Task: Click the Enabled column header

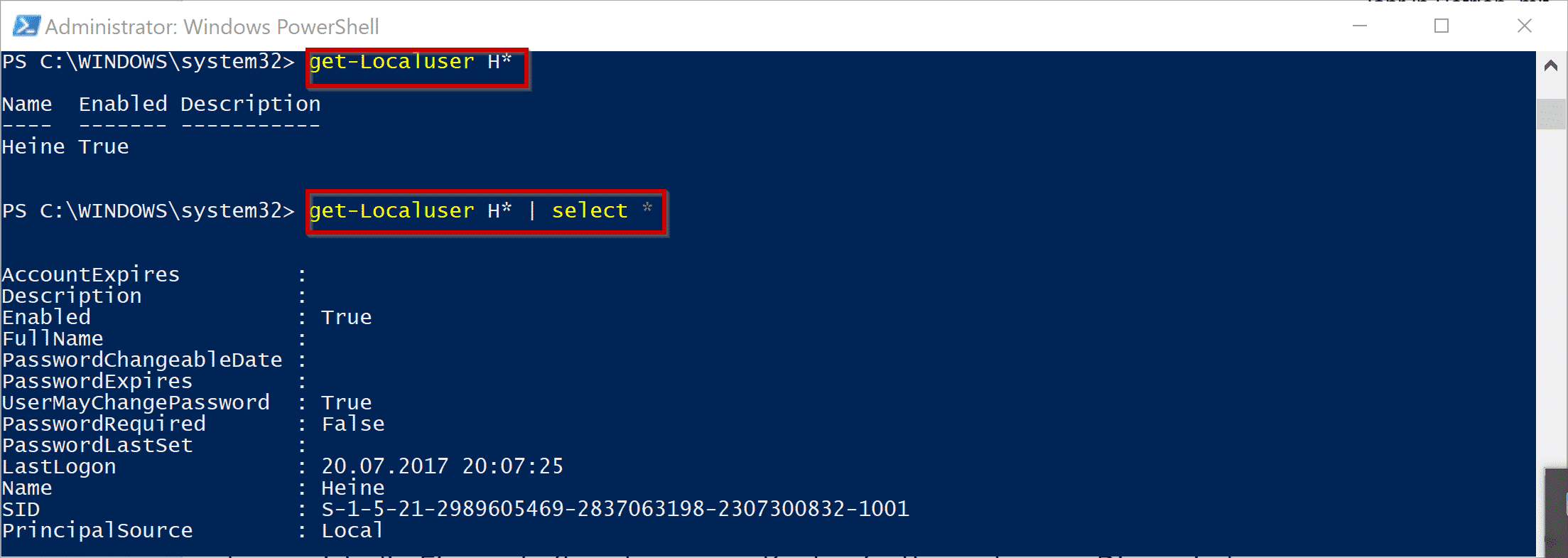Action: (x=123, y=104)
